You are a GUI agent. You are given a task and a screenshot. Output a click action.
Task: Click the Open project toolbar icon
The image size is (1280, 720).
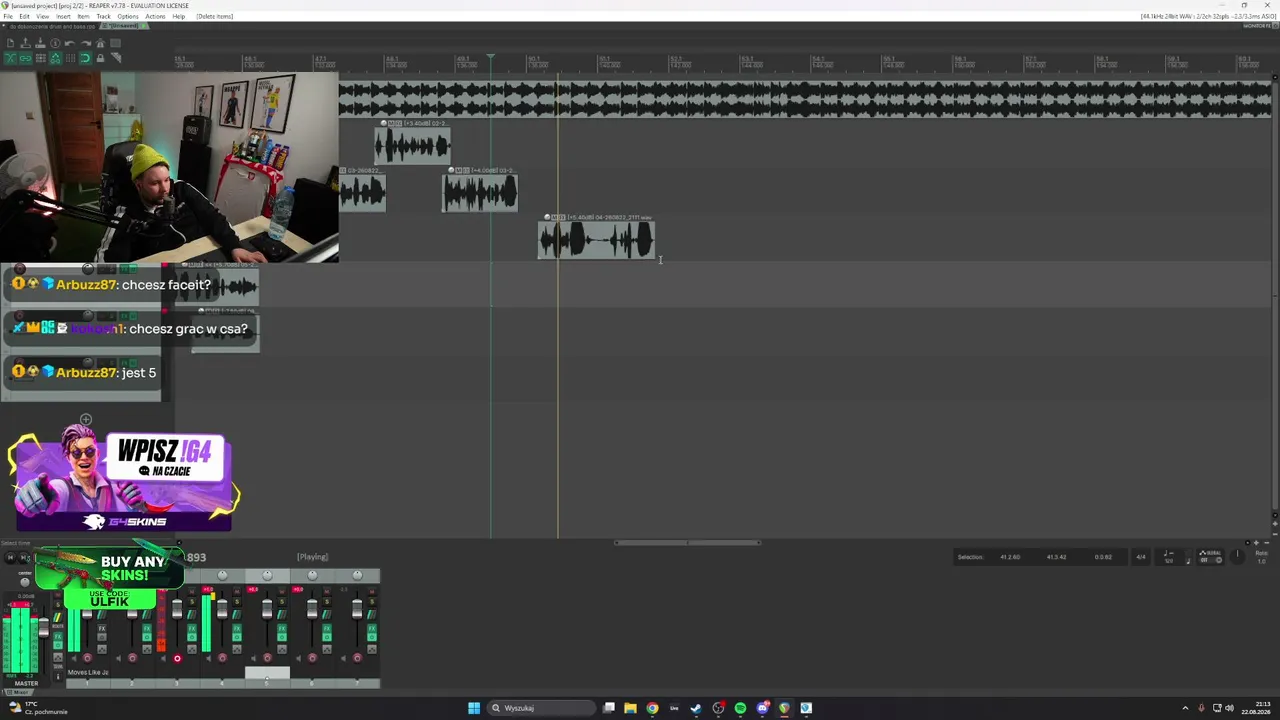click(x=25, y=43)
